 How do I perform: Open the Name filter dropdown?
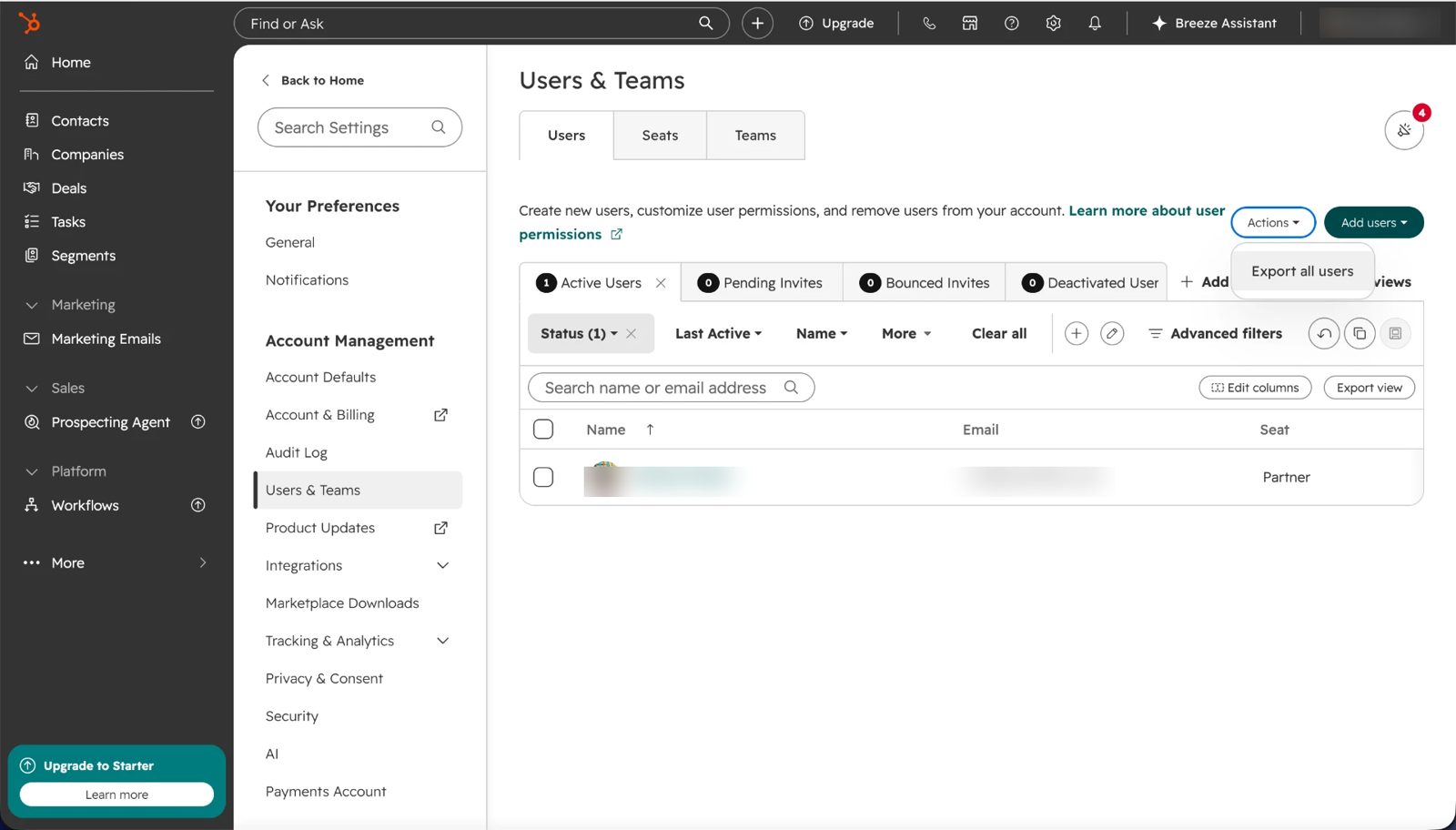point(821,333)
